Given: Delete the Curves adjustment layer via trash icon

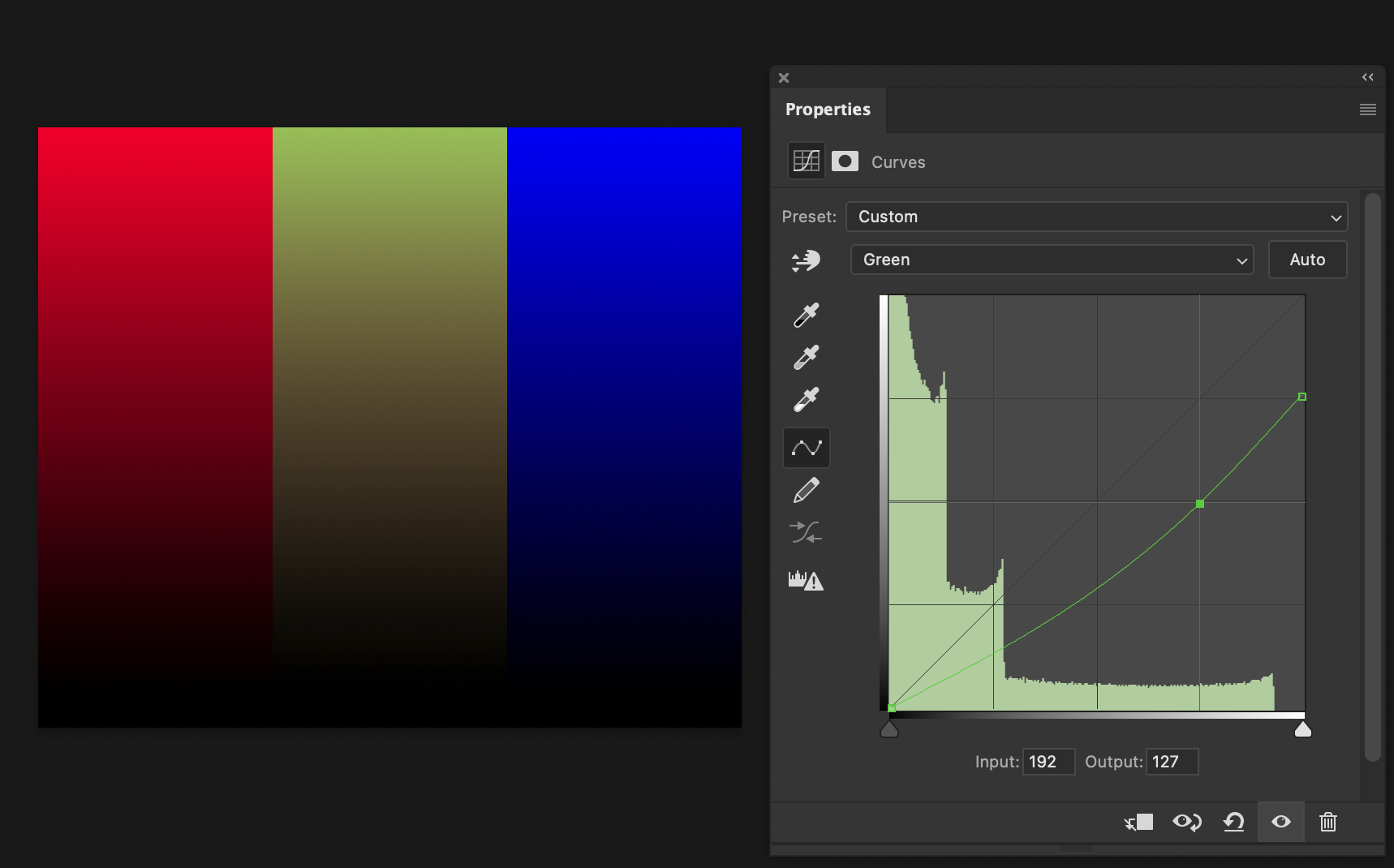Looking at the screenshot, I should click(1327, 822).
